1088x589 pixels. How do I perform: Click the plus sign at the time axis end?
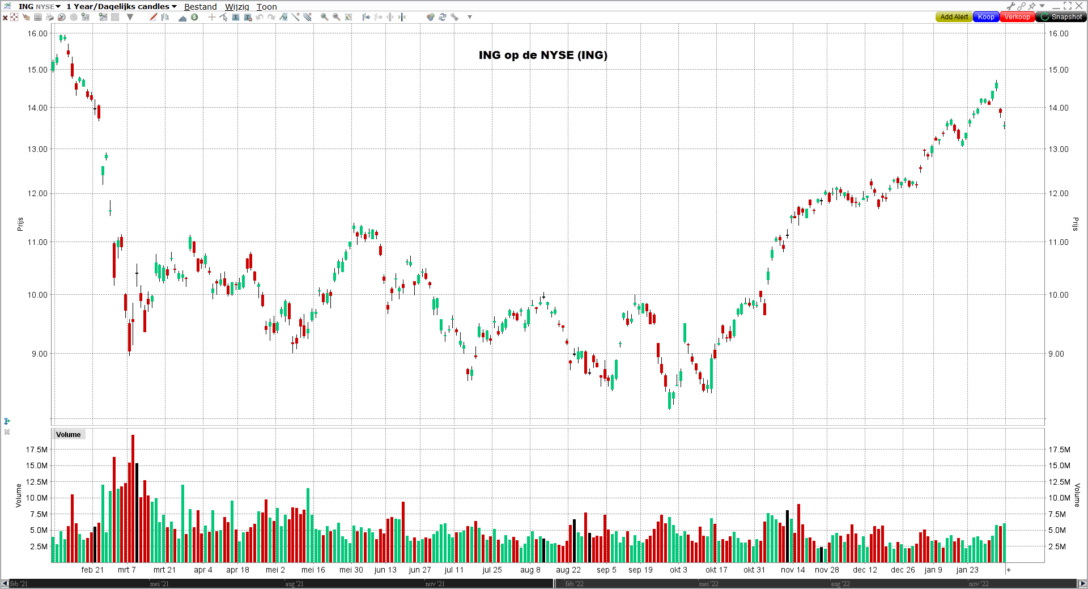pos(1008,570)
